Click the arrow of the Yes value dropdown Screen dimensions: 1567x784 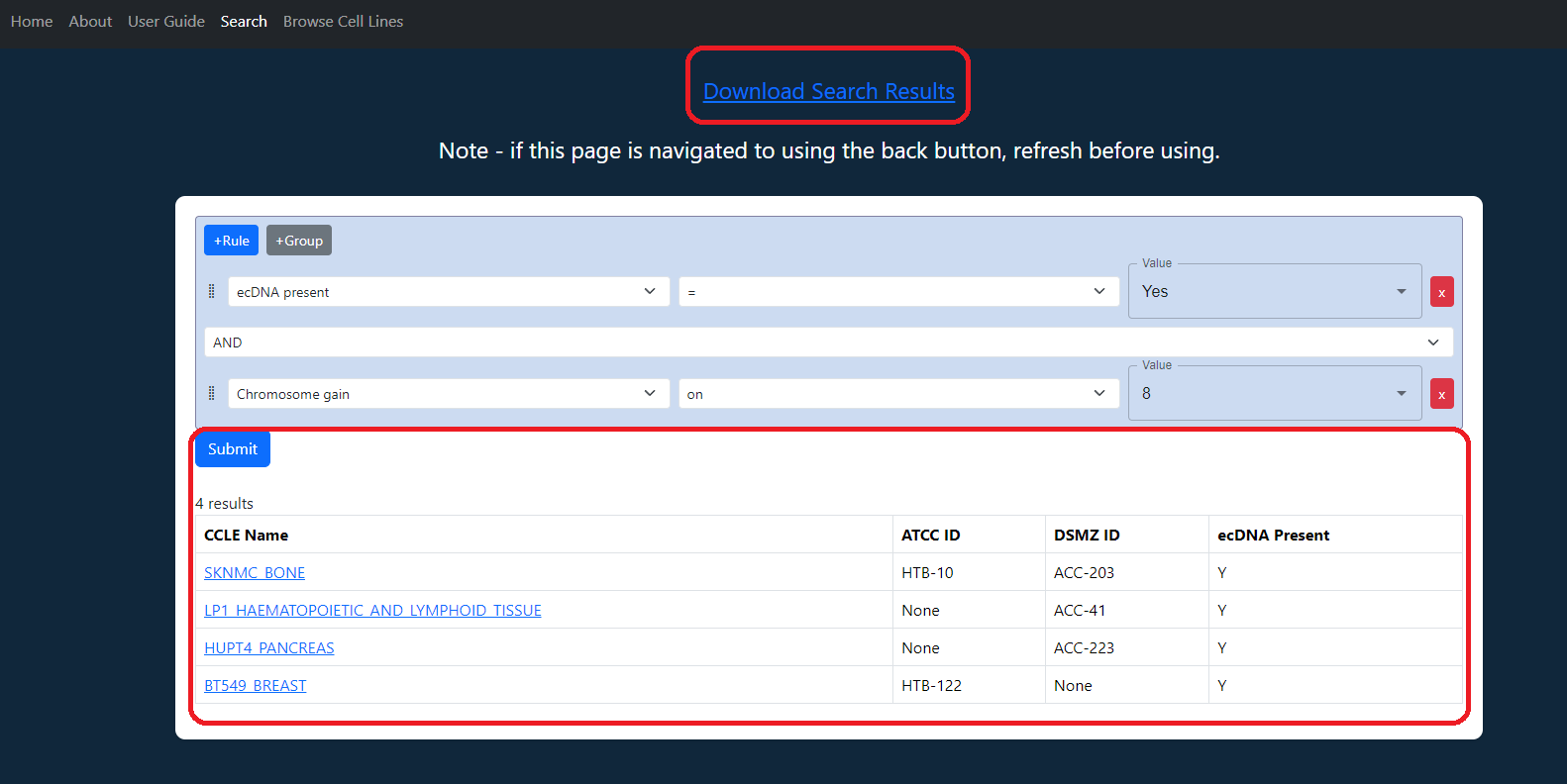1402,291
